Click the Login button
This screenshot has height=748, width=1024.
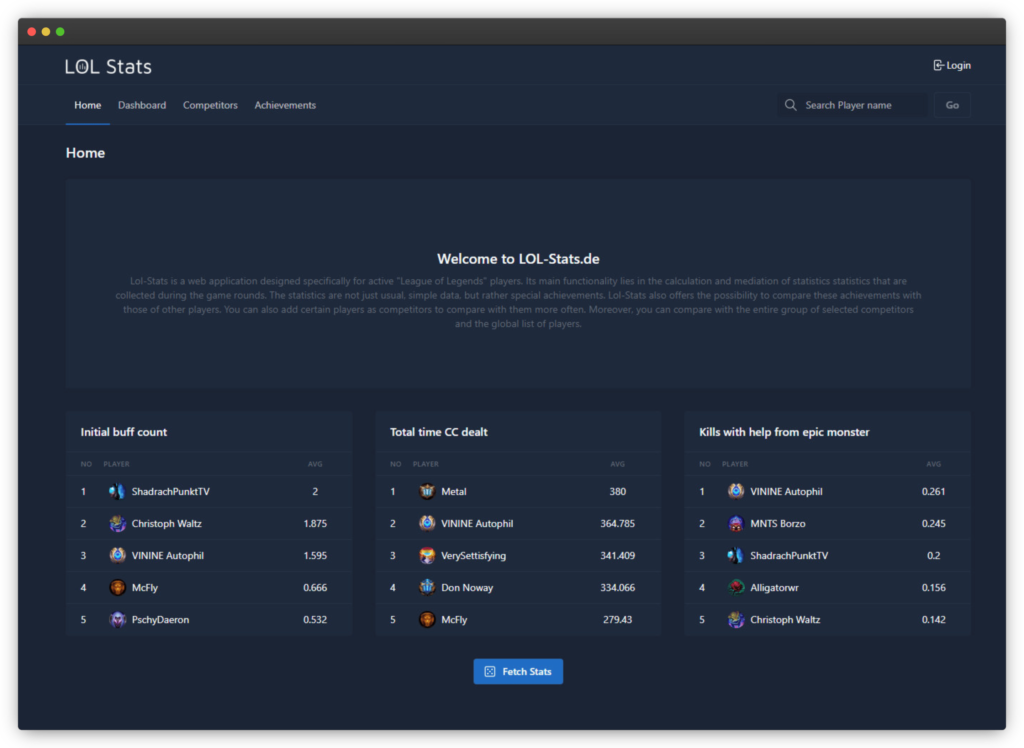tap(952, 66)
